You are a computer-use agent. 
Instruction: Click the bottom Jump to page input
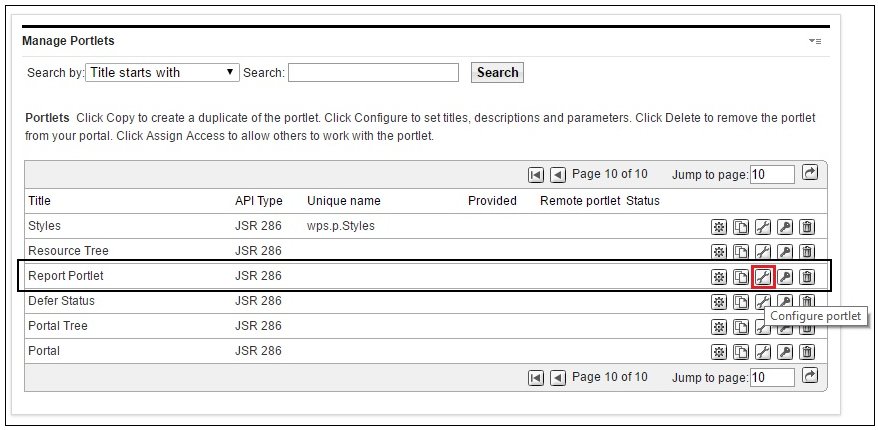(x=772, y=378)
